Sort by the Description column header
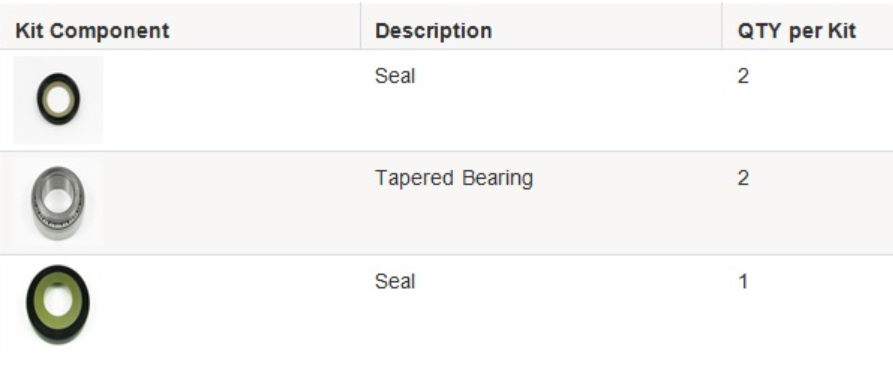The image size is (893, 365). [x=433, y=31]
